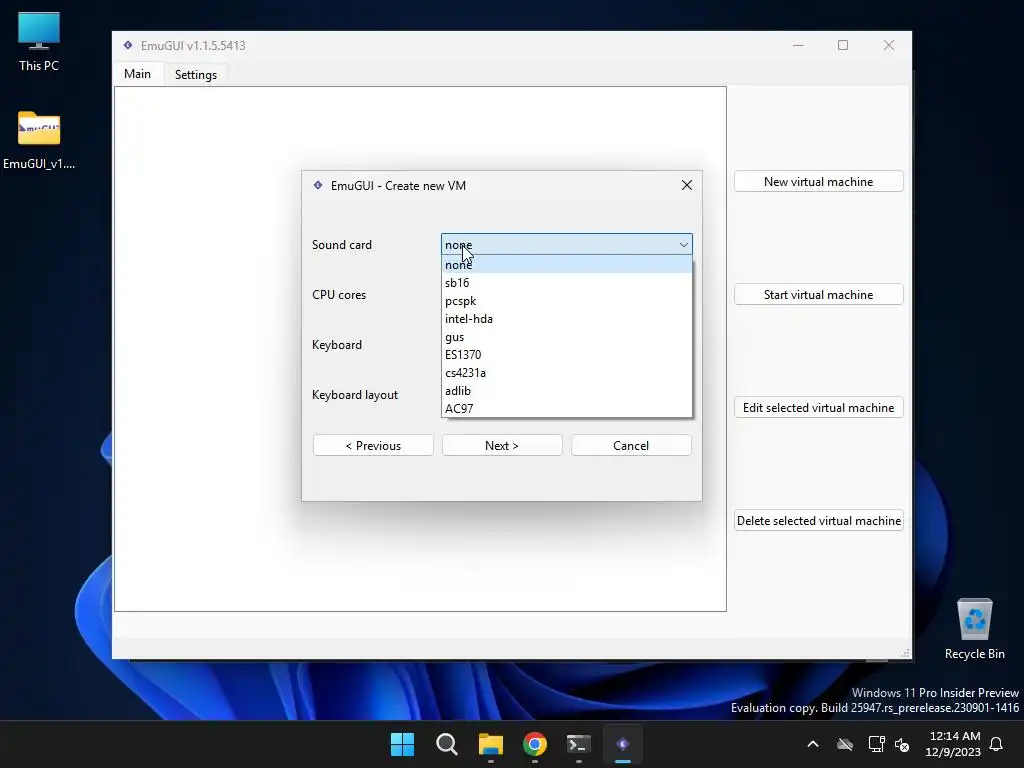This screenshot has width=1024, height=768.
Task: Close the Create new VM dialog
Action: click(x=686, y=185)
